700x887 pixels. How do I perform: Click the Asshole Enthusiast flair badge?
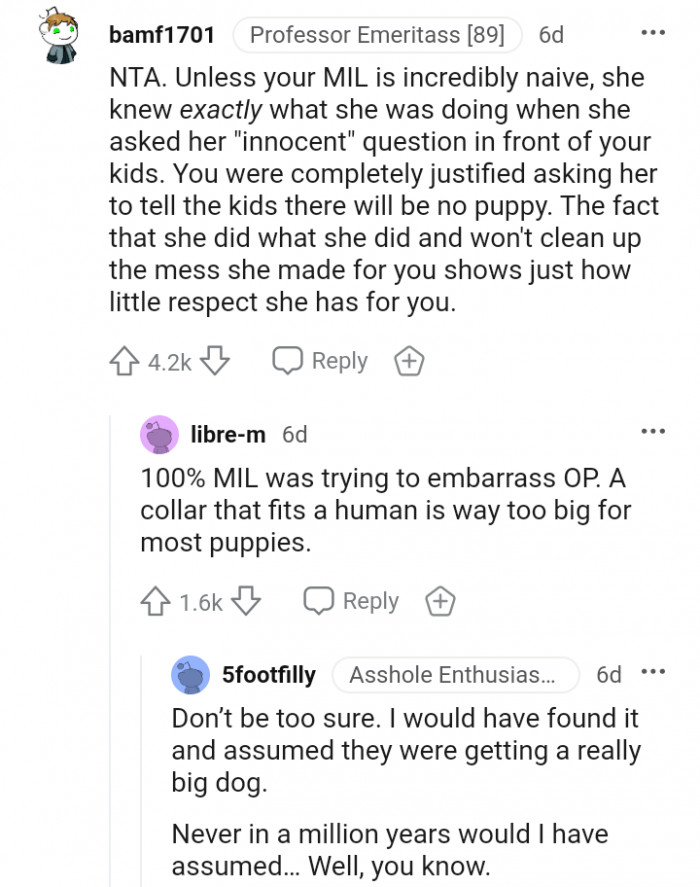pyautogui.click(x=455, y=675)
